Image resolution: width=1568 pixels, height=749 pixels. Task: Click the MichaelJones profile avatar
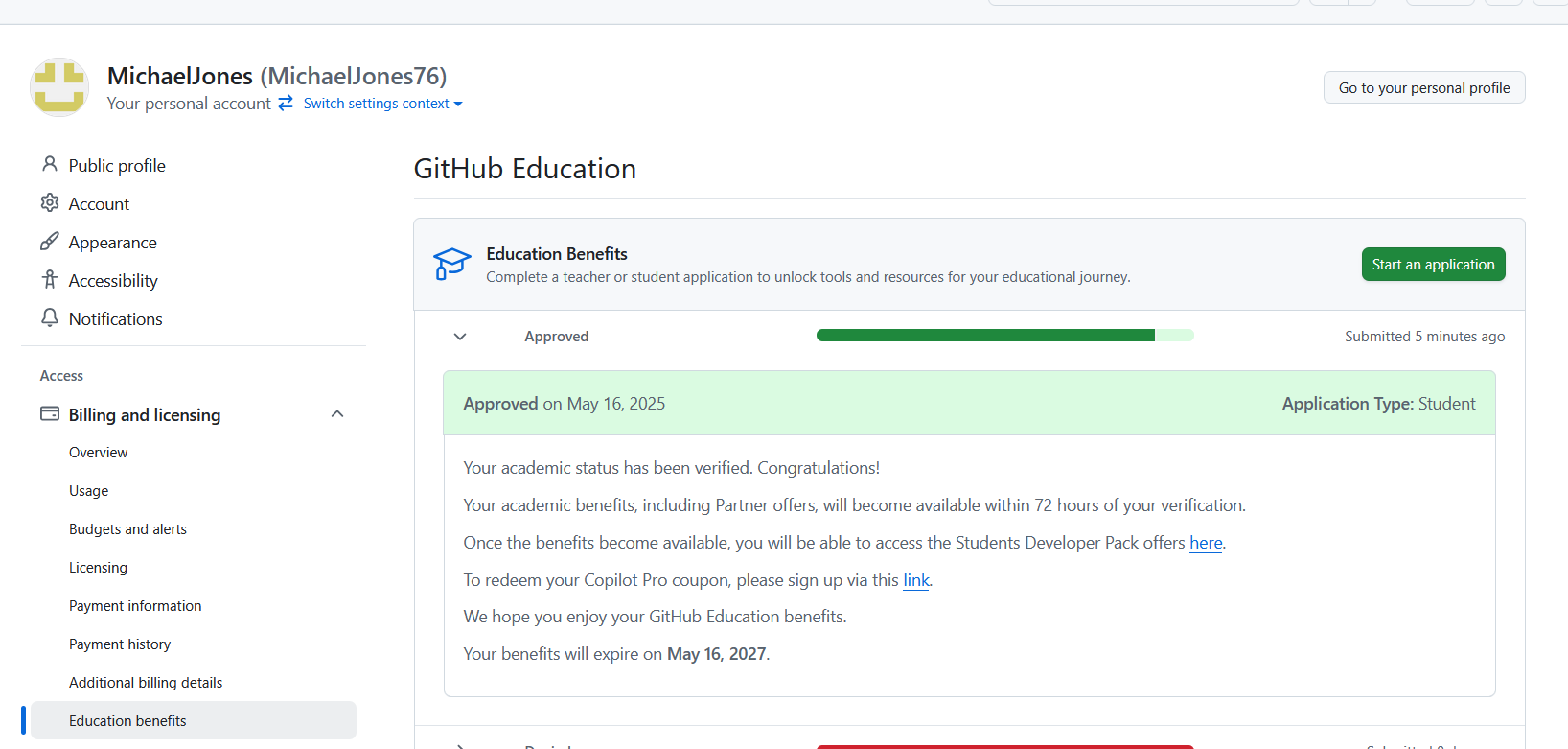(x=59, y=87)
